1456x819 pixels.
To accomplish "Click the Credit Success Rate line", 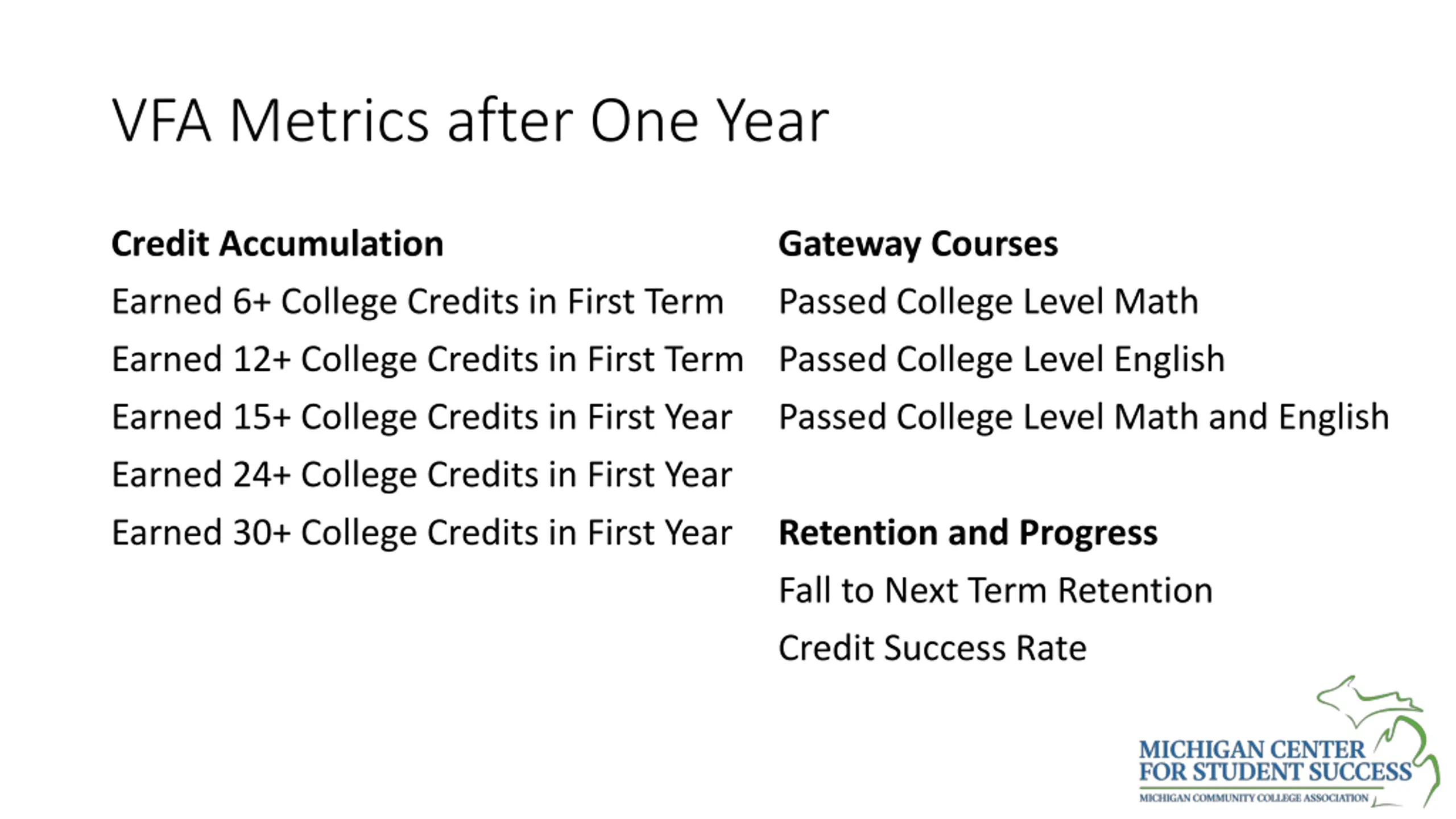I will click(x=932, y=648).
